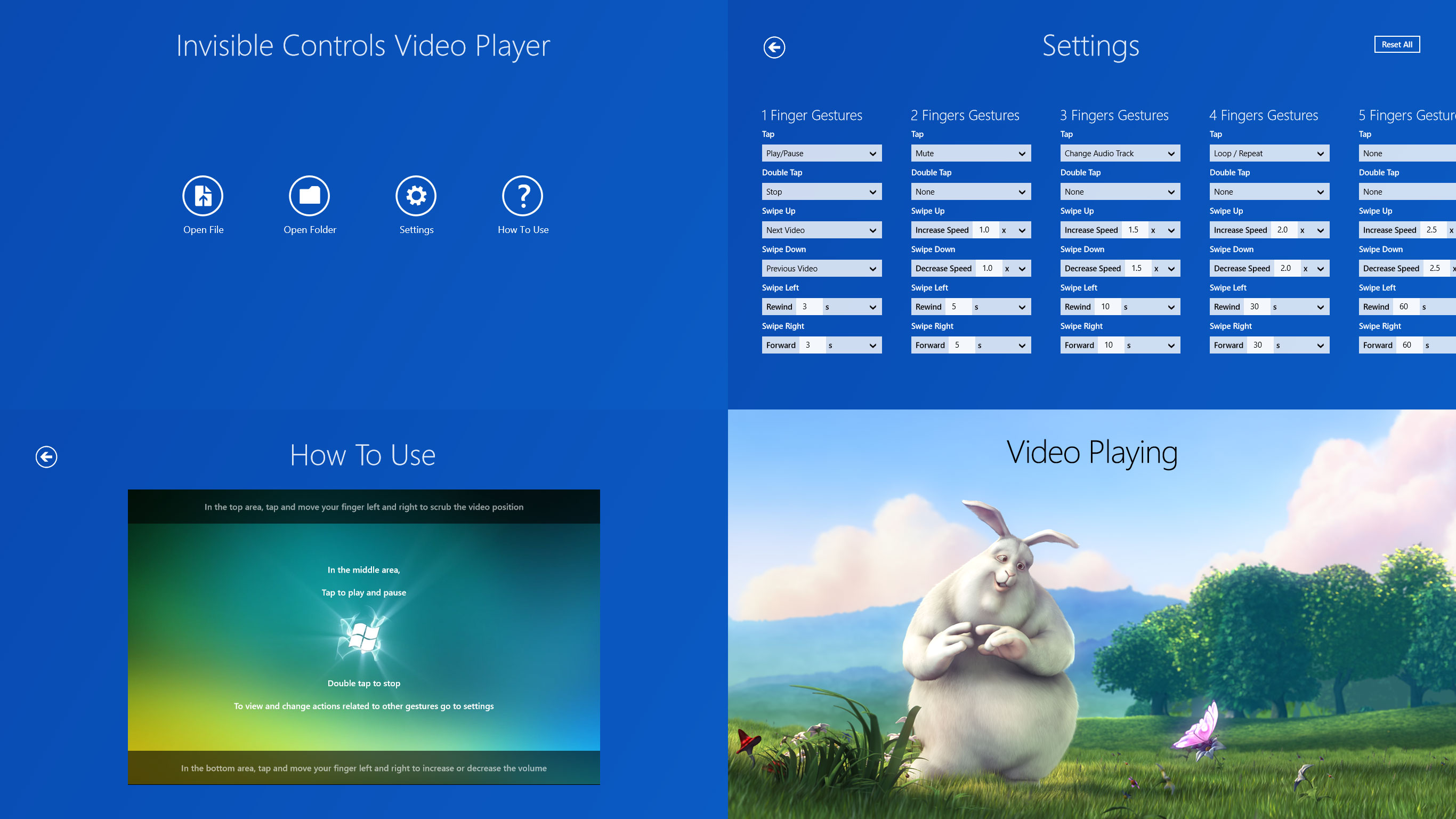Expand 2 Fingers Swipe Left Rewind arrow
The width and height of the screenshot is (1456, 819).
1022,307
